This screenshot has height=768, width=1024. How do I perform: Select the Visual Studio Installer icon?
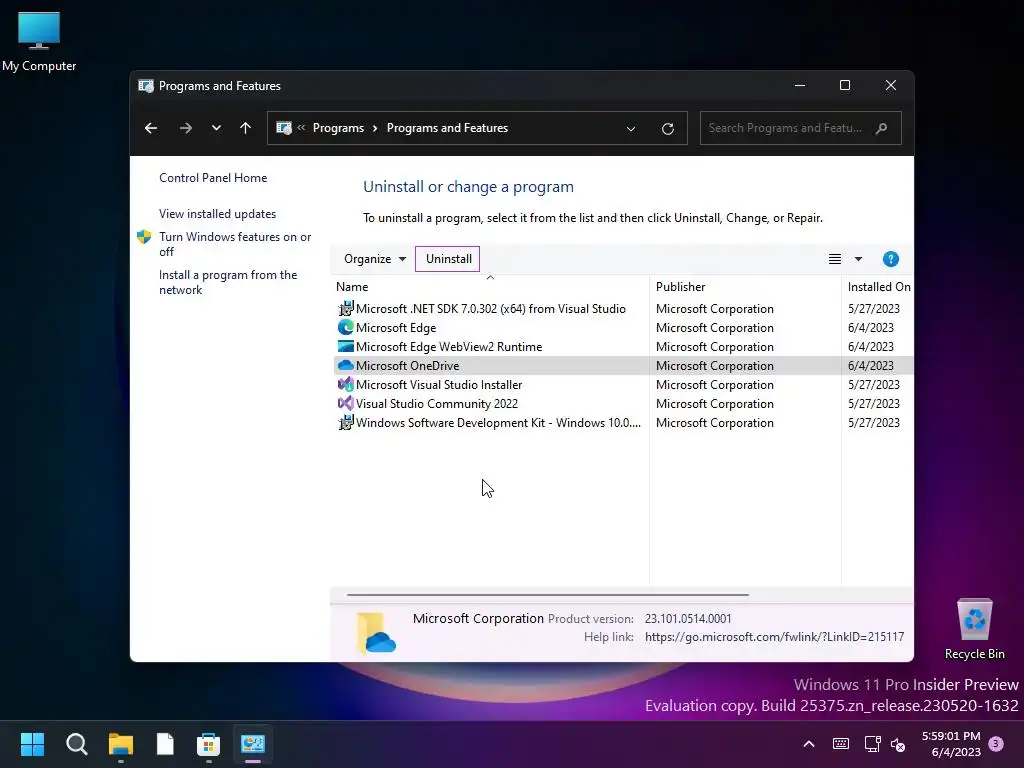[x=345, y=384]
